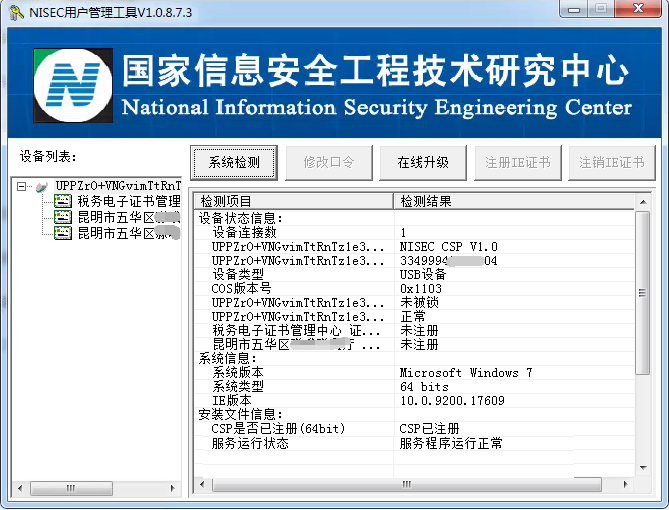Screen dimensions: 669x510
Task: Click the first 昆明市五华区 certificate icon
Action: pyautogui.click(x=63, y=217)
